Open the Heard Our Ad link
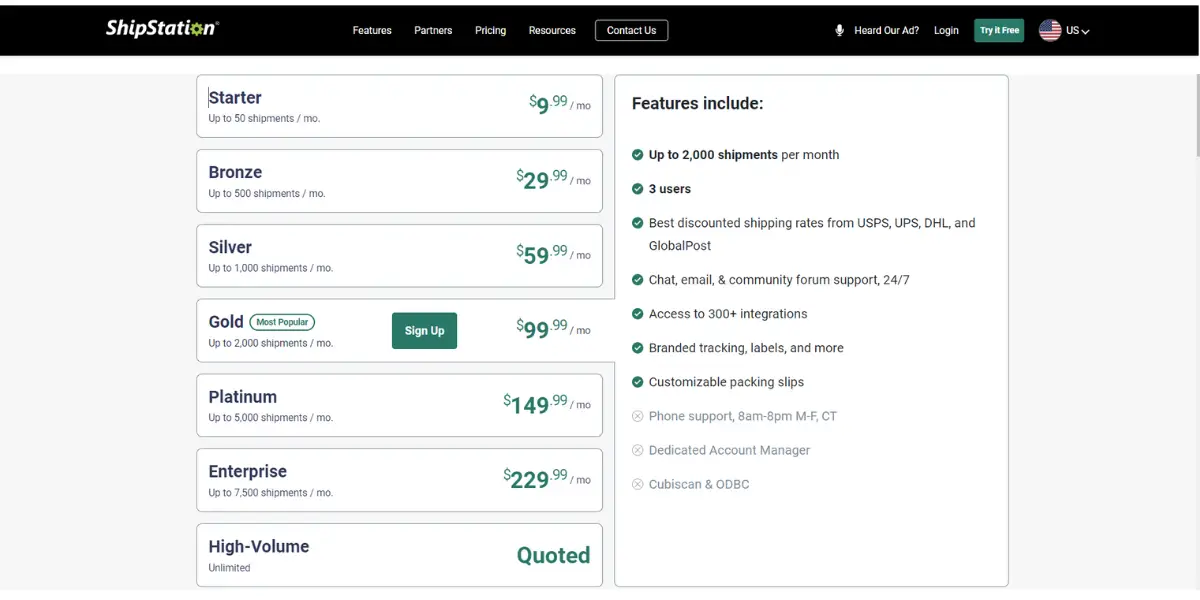Viewport: 1200px width, 600px height. (x=886, y=30)
